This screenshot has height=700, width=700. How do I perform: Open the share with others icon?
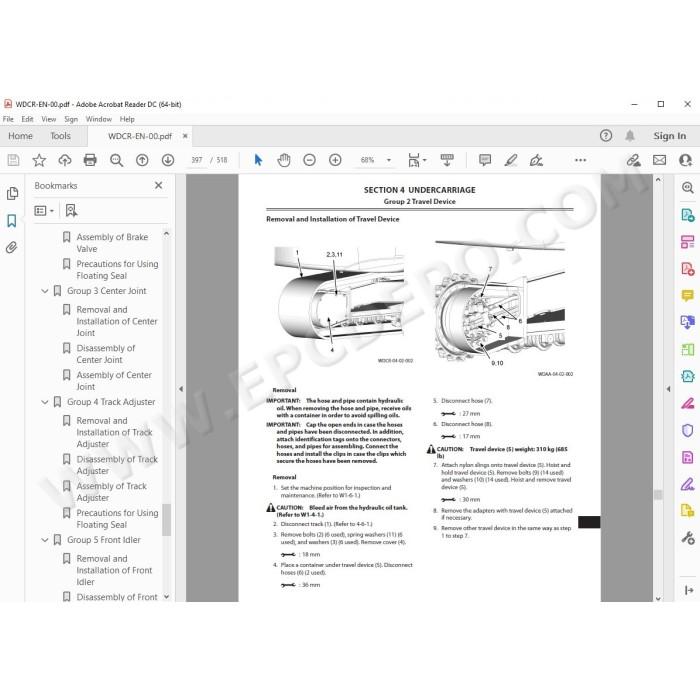pyautogui.click(x=685, y=160)
